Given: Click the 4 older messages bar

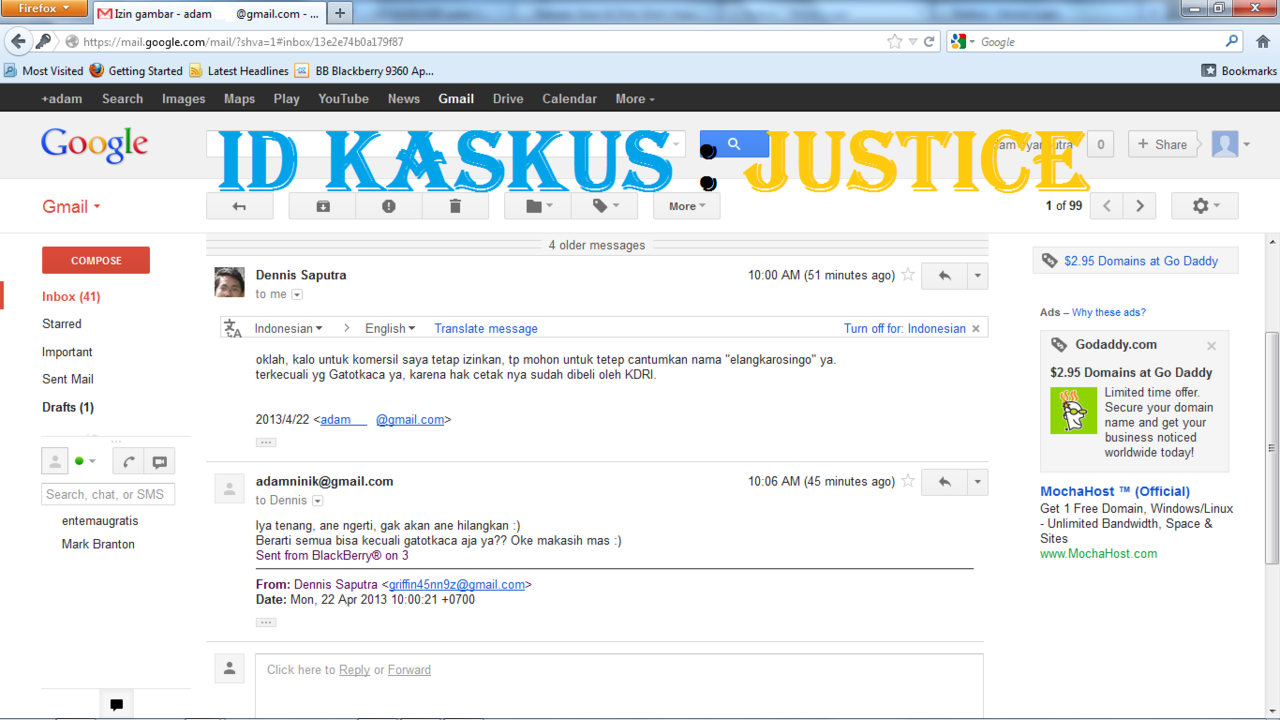Looking at the screenshot, I should click(x=597, y=245).
